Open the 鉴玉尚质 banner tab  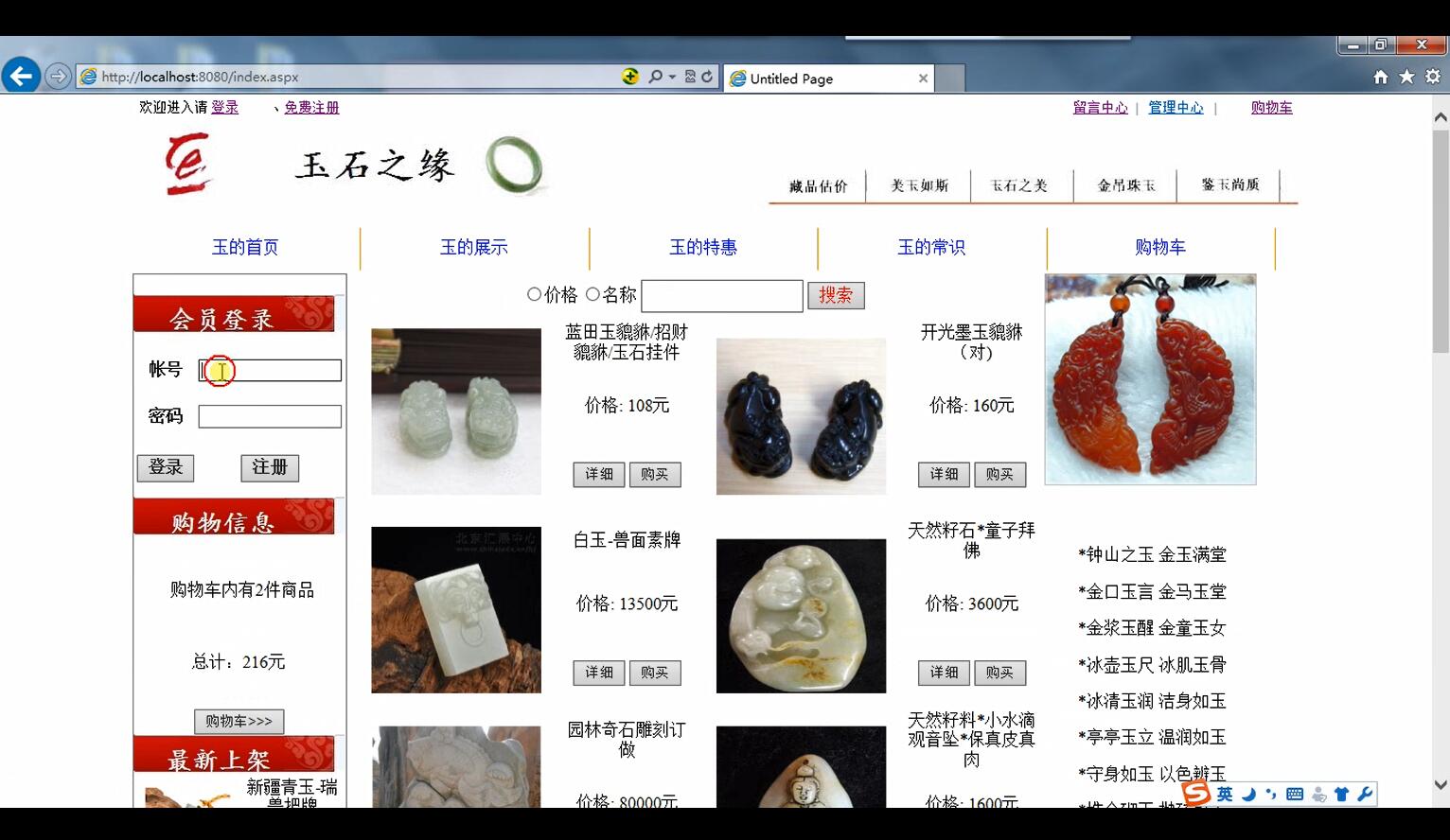[1230, 184]
